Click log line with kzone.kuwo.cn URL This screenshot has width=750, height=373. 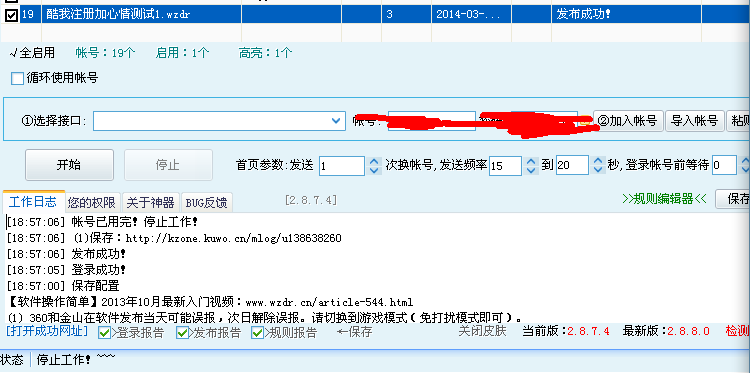tap(174, 238)
